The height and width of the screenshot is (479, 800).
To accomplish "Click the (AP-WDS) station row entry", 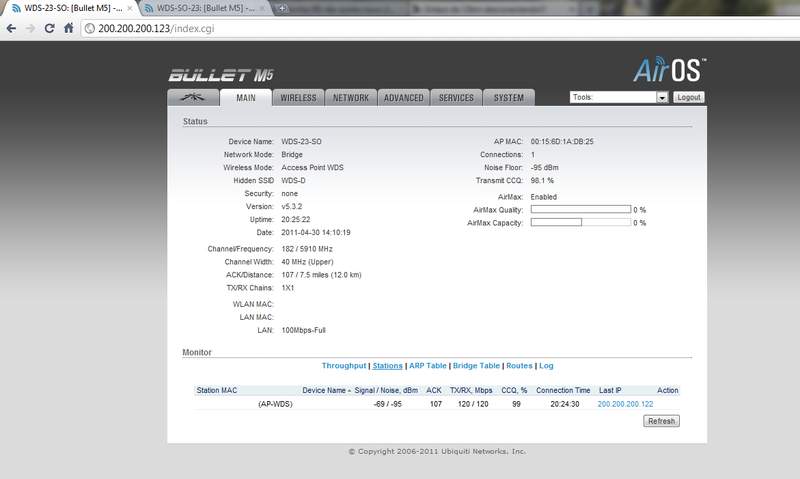I will [276, 404].
